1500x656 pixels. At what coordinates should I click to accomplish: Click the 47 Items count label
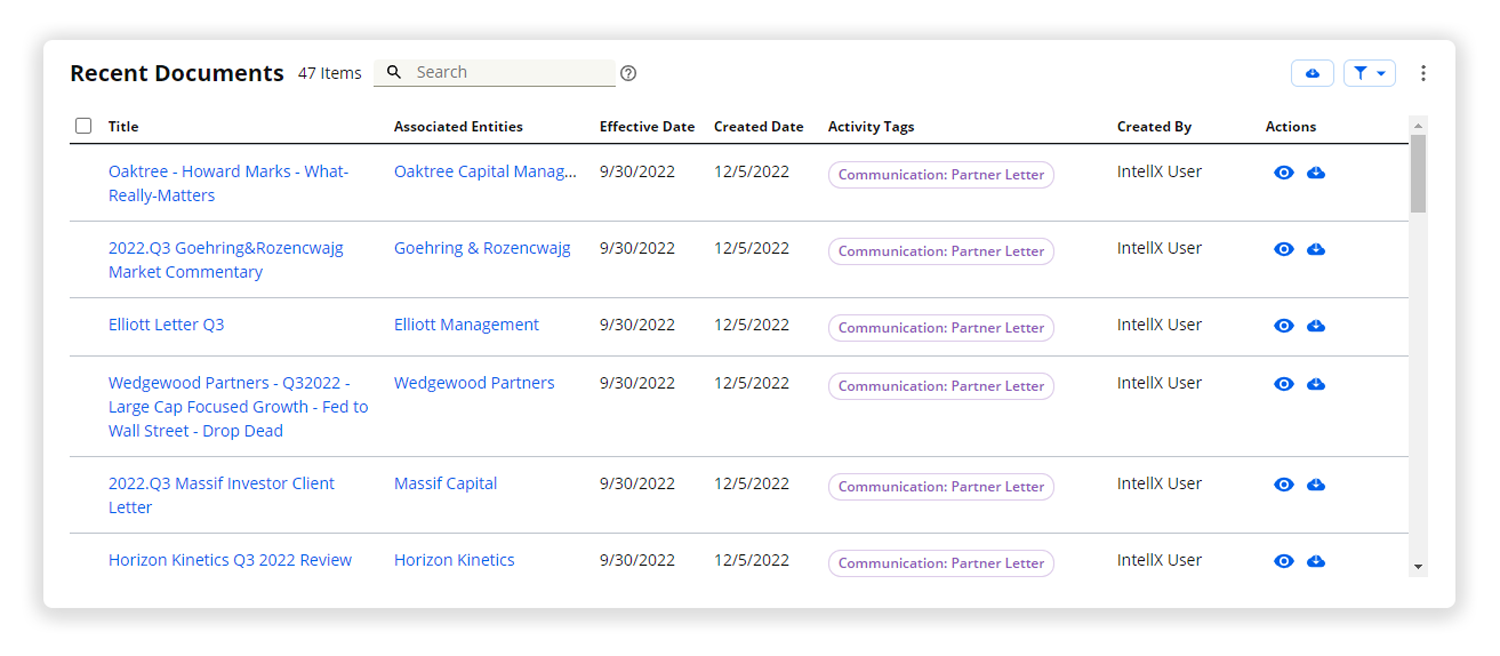330,73
